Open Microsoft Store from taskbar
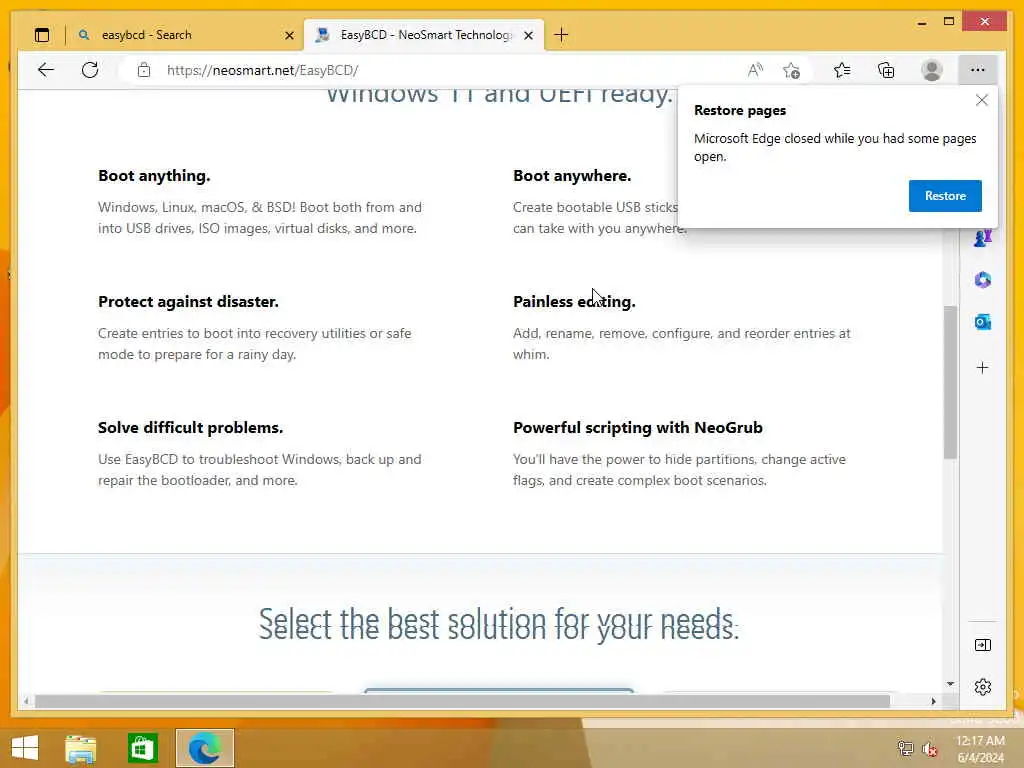 pyautogui.click(x=142, y=748)
